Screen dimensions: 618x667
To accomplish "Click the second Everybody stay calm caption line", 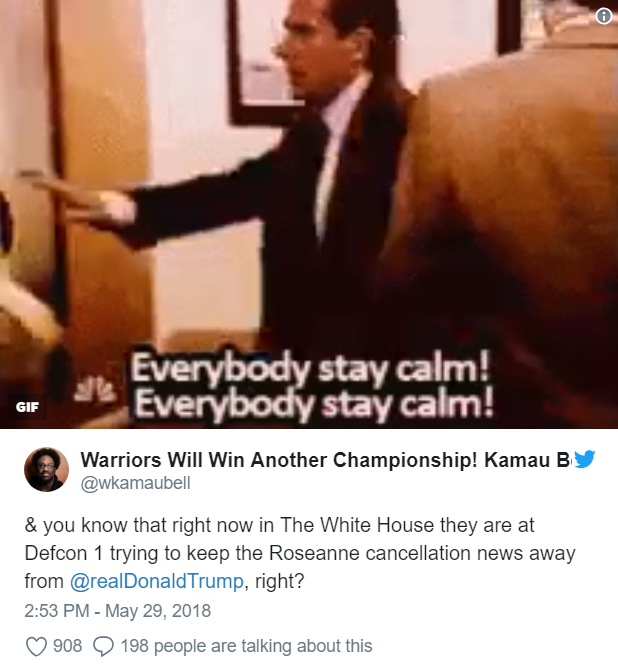I will 313,402.
